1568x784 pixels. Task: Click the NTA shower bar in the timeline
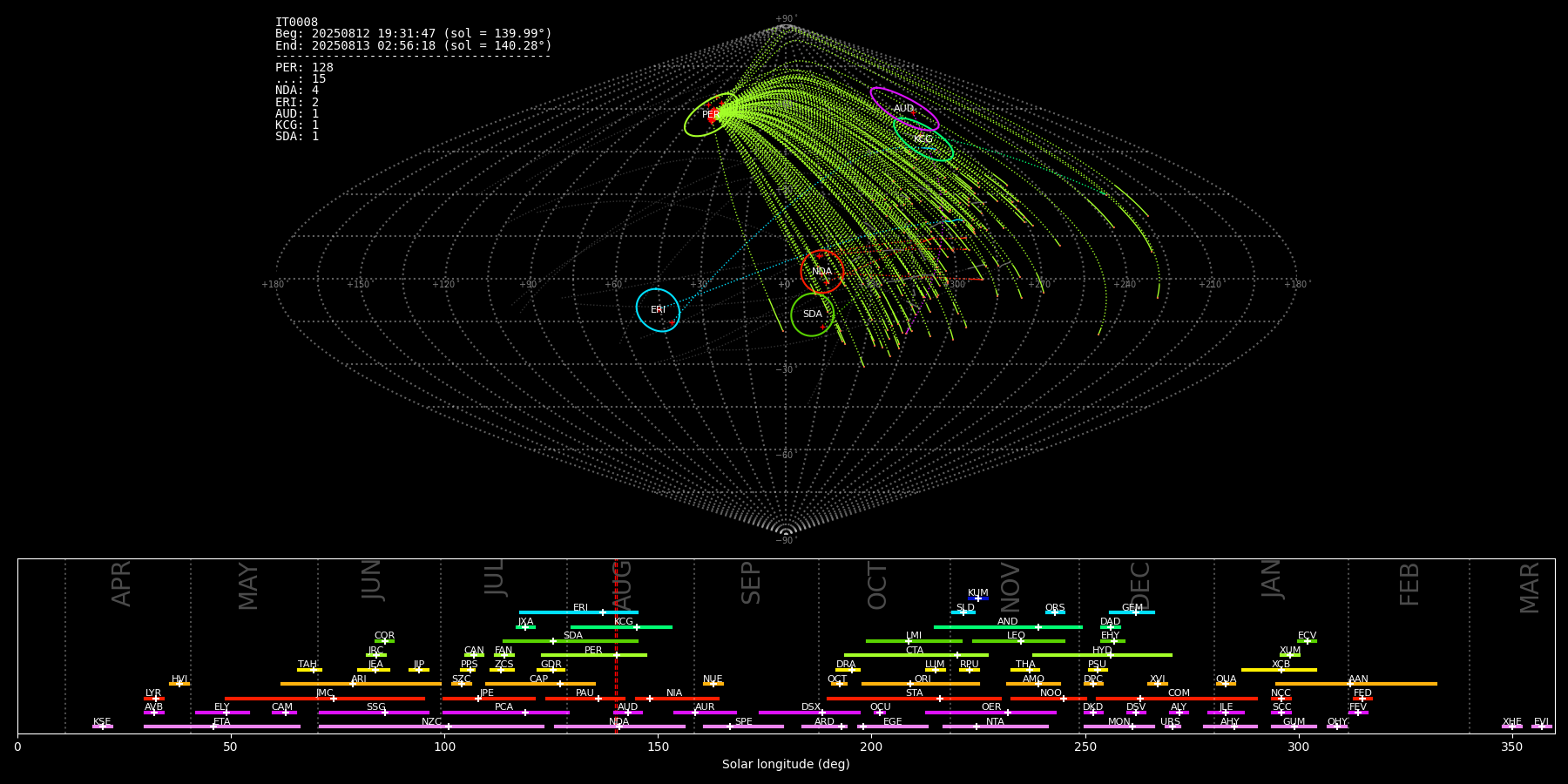coord(995,727)
